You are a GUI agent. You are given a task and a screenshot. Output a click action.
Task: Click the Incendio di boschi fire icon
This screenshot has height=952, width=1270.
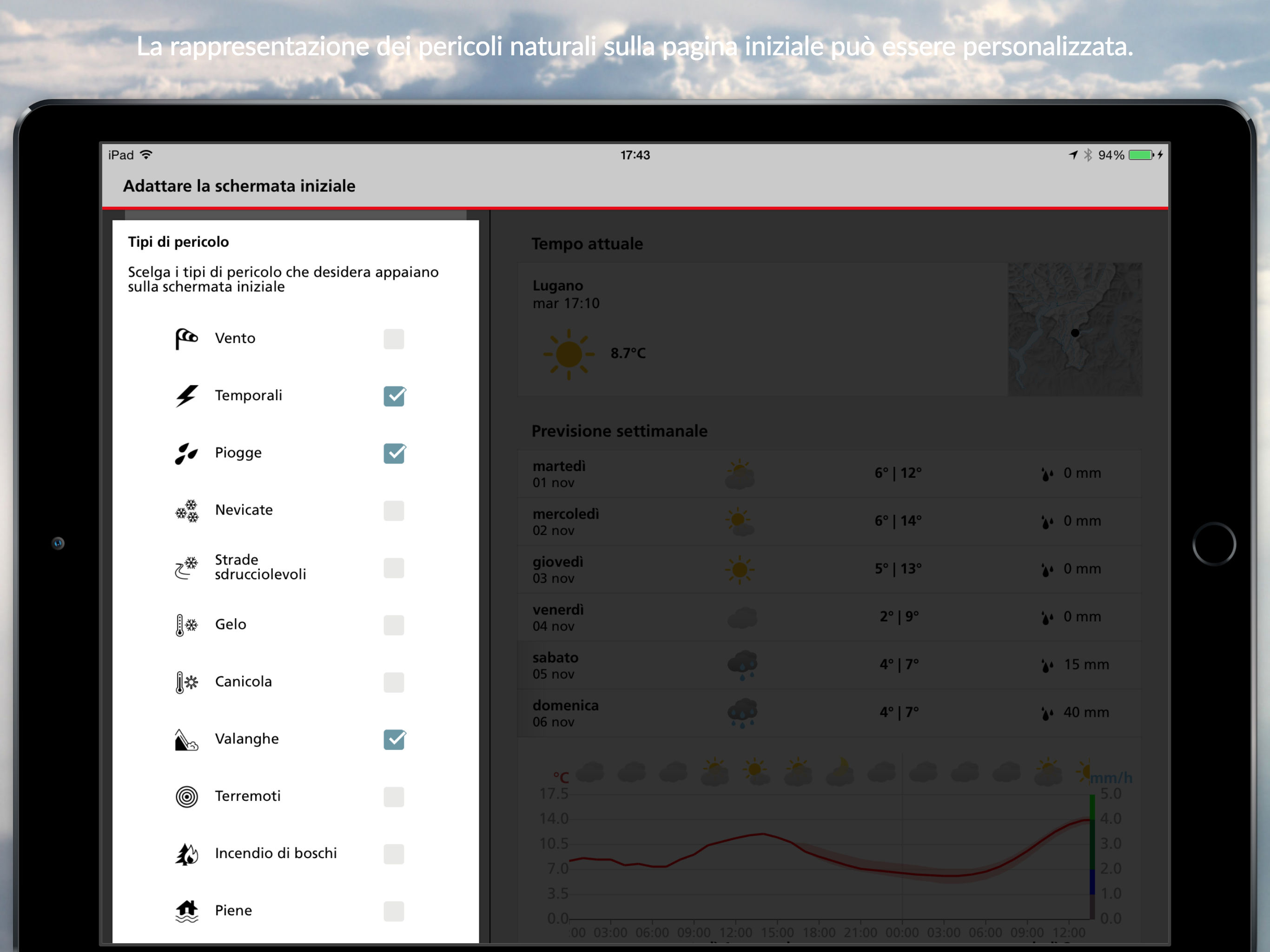[x=186, y=854]
